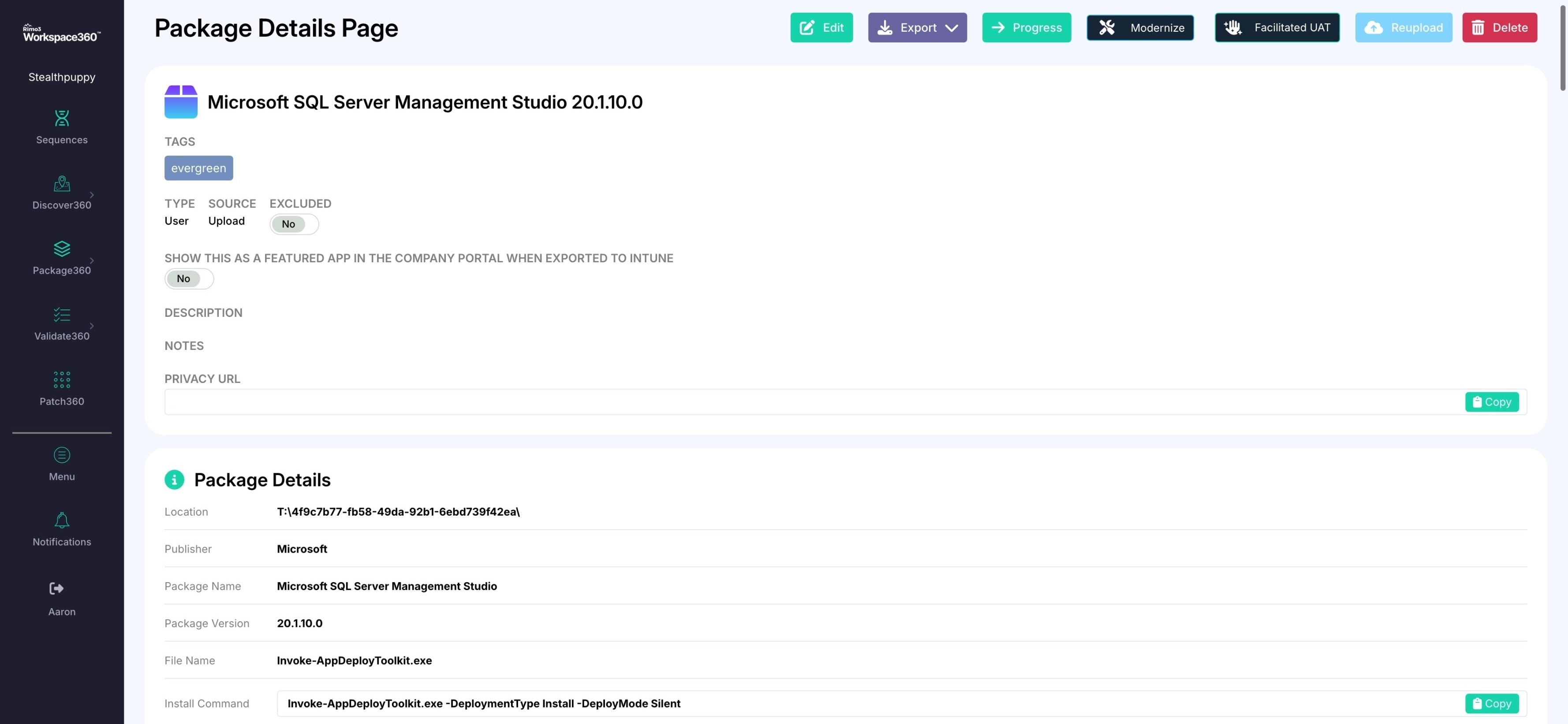Click the Facilitated UAT button label

tap(1292, 27)
